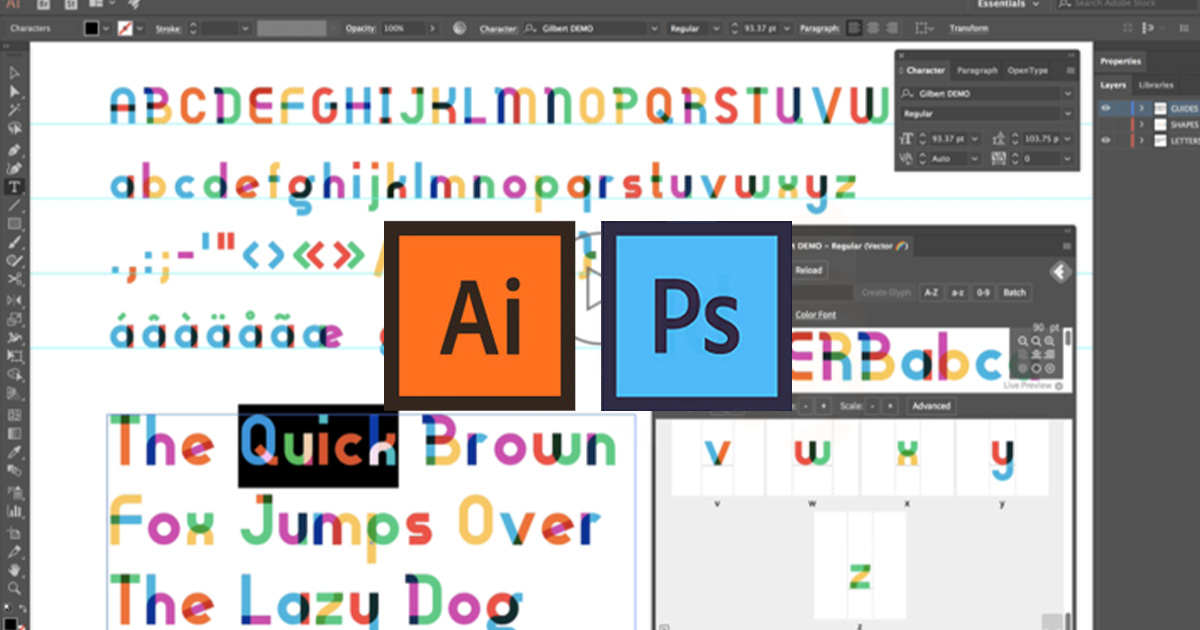Select the Selection tool arrow
The height and width of the screenshot is (630, 1200).
click(15, 73)
